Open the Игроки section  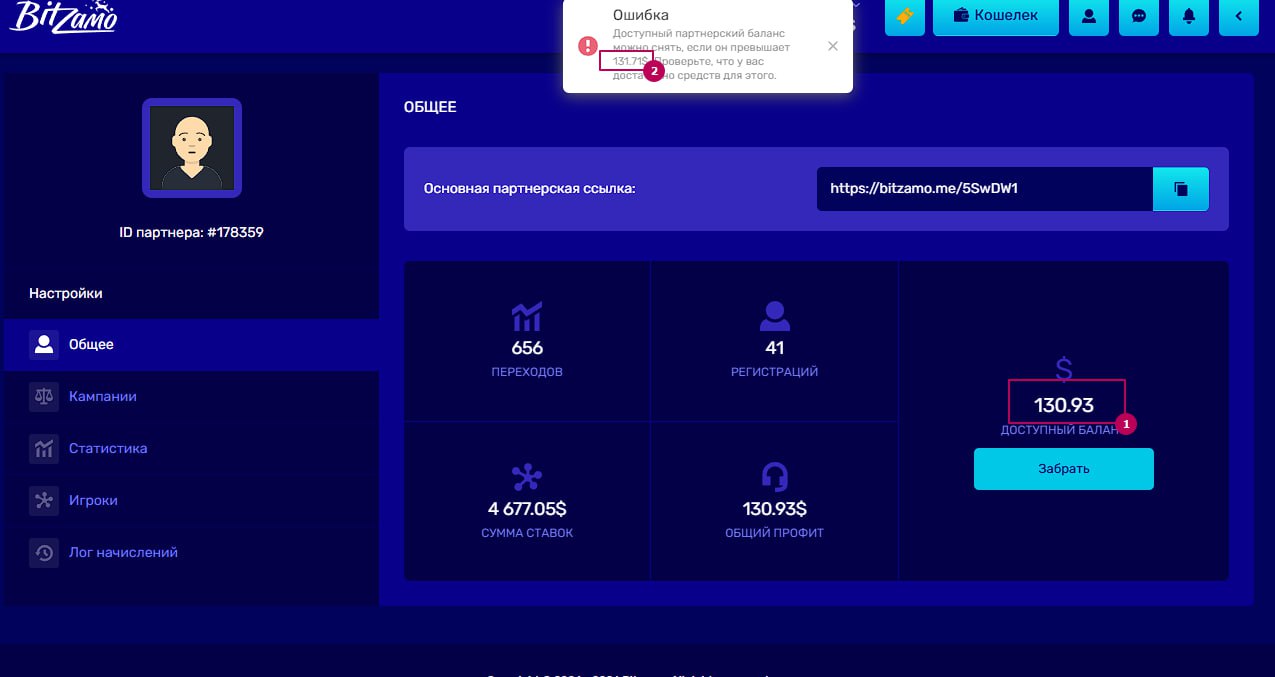(x=93, y=501)
